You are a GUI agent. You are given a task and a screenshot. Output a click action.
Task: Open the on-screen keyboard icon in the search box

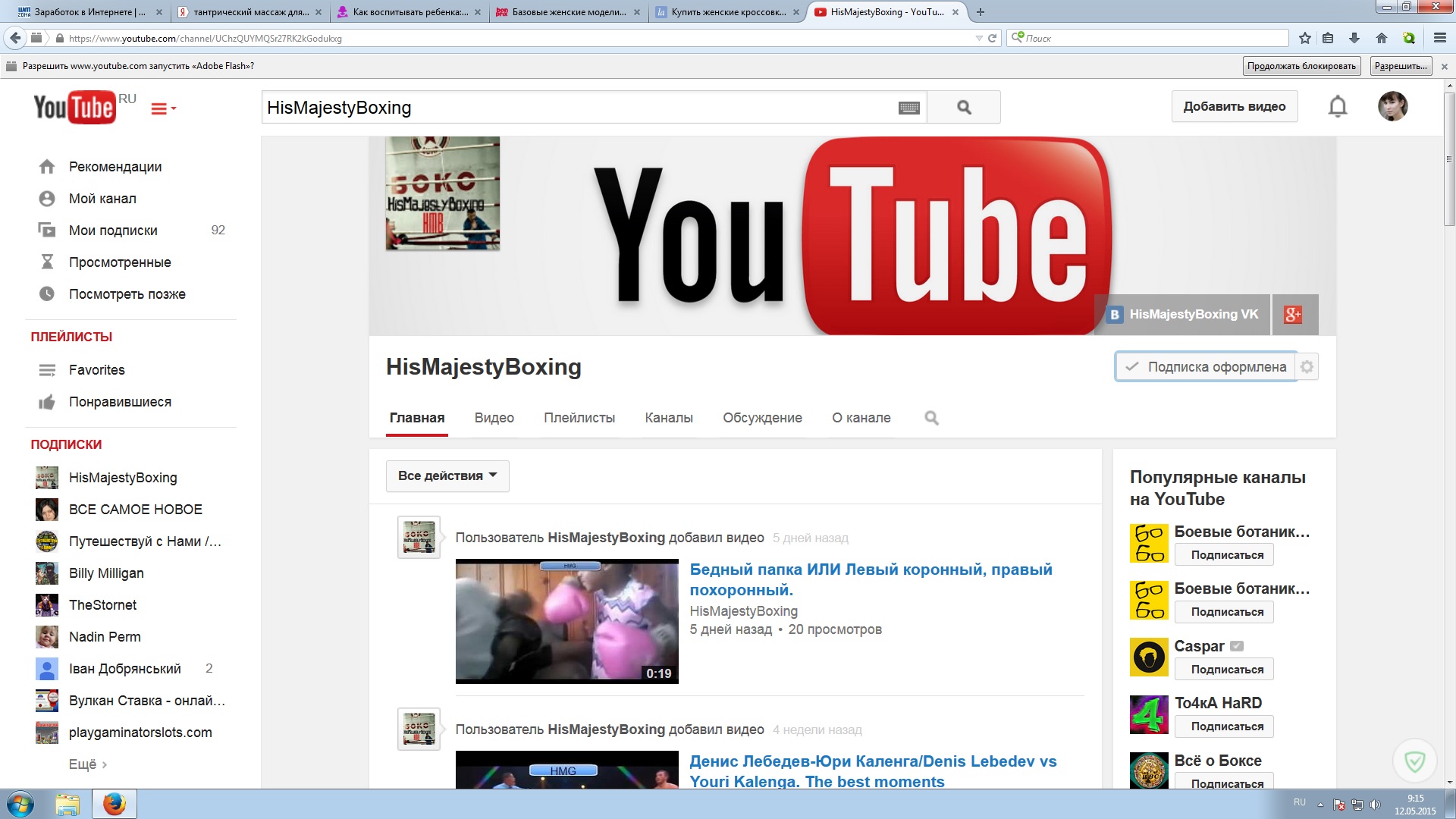908,108
